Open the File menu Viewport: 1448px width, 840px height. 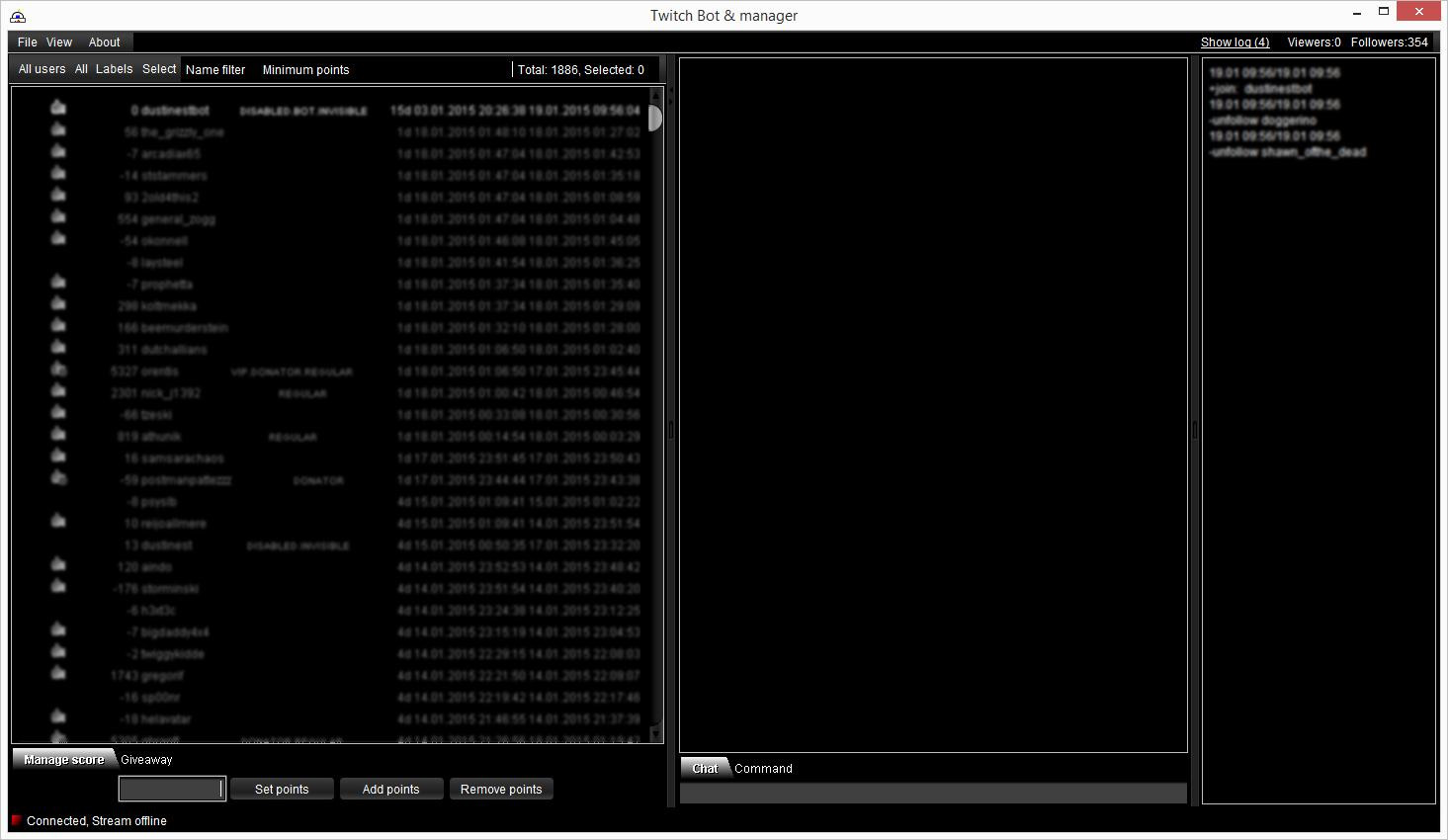(28, 42)
